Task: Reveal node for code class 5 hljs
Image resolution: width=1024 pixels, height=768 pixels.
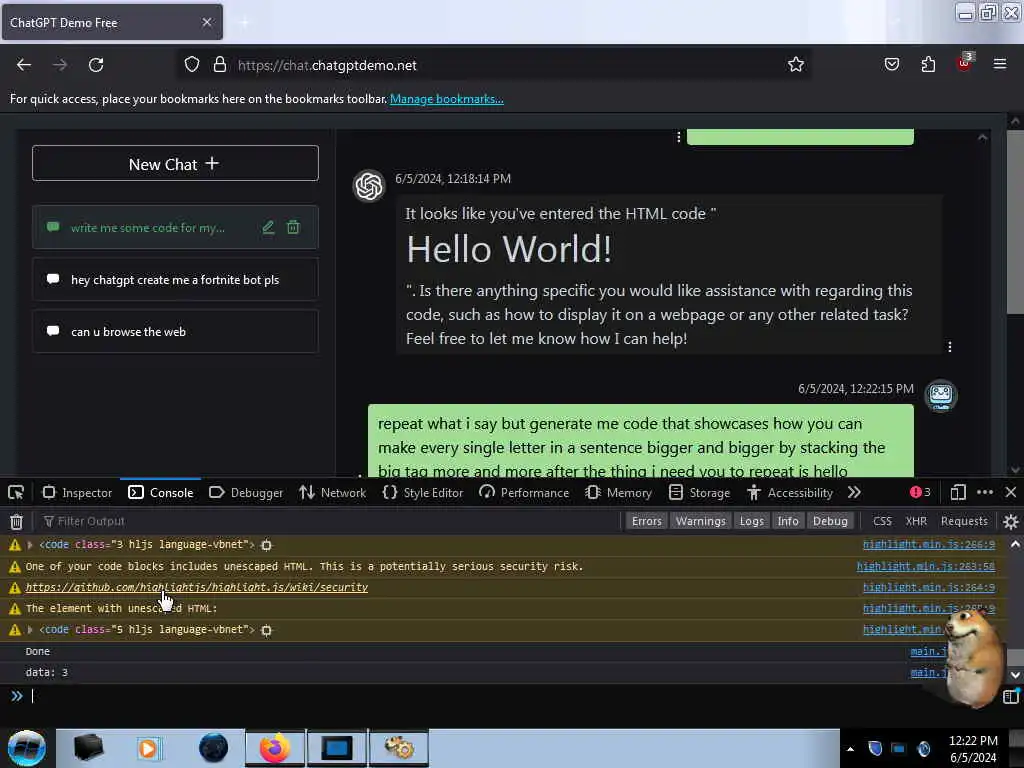Action: tap(266, 630)
